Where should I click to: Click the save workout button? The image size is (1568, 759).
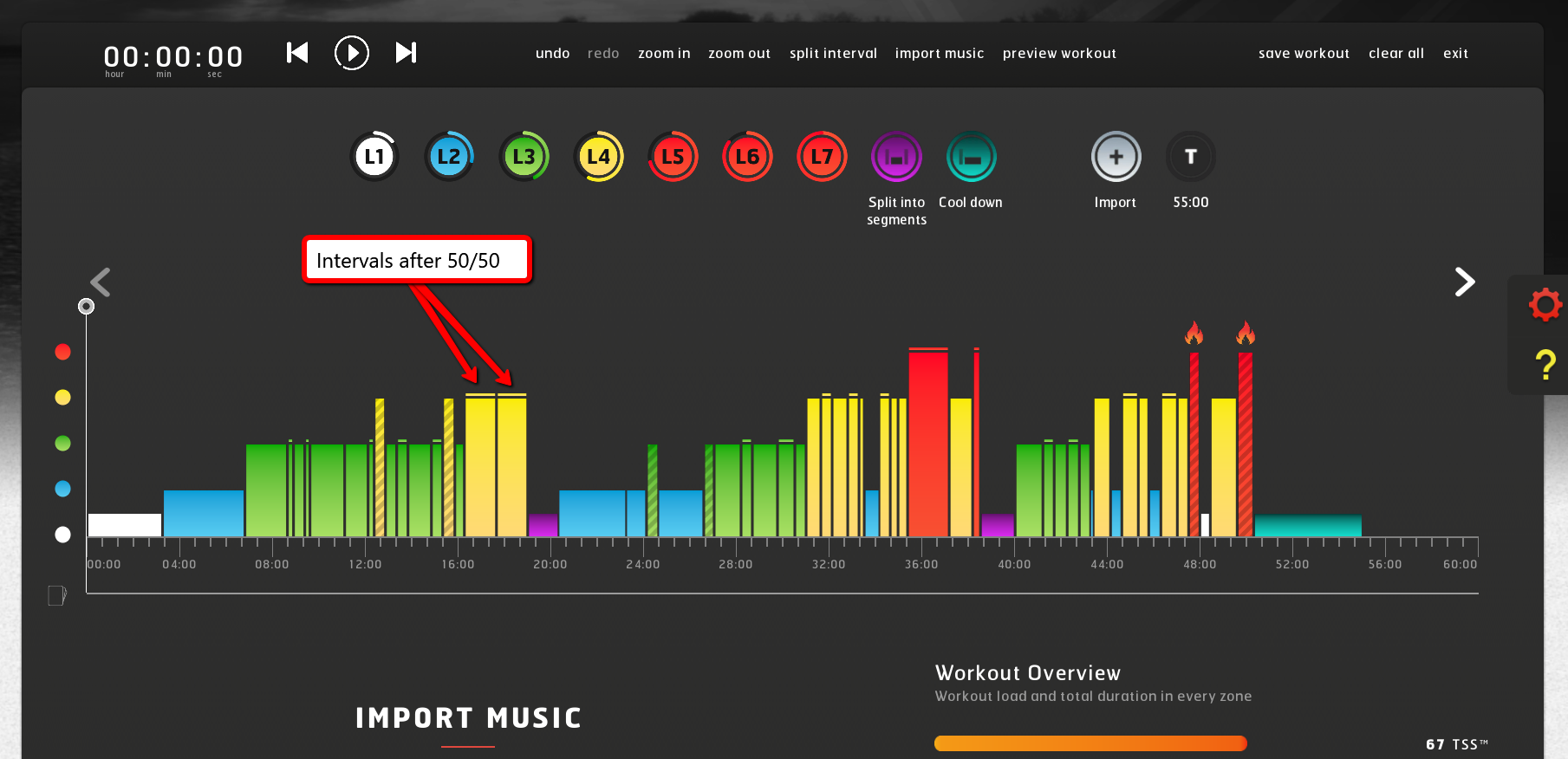click(x=1304, y=54)
